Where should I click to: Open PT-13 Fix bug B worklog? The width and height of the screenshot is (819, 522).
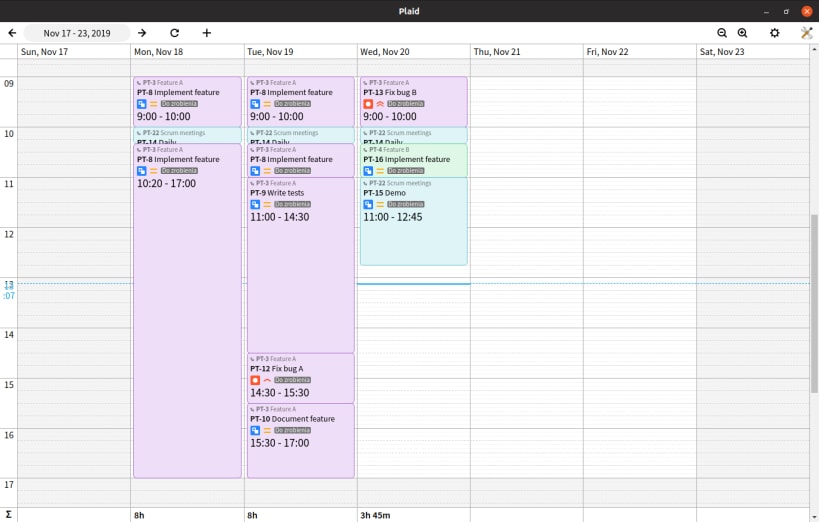414,102
